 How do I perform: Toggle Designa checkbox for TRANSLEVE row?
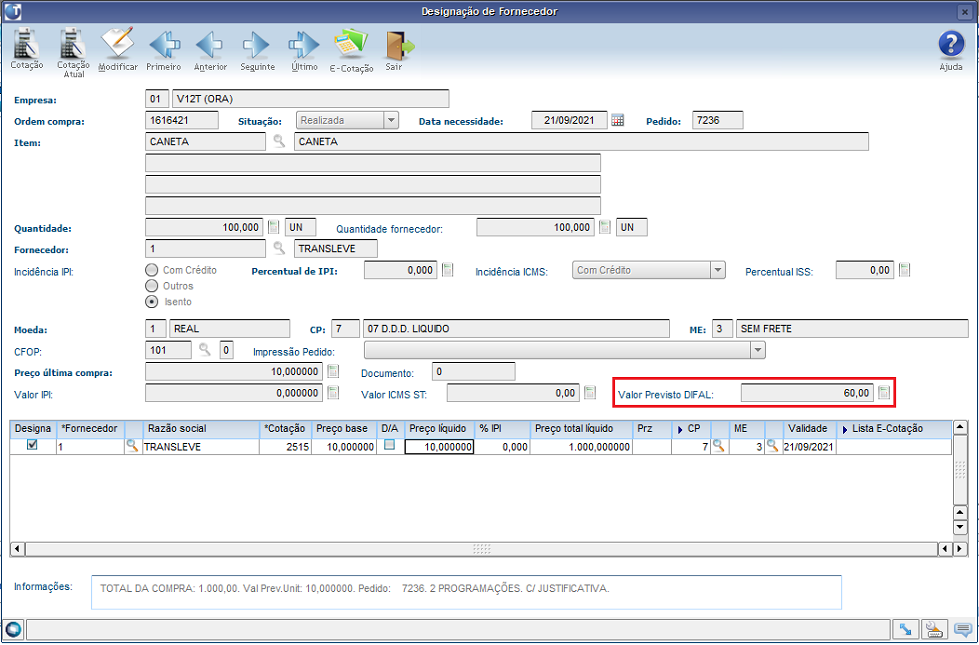(x=32, y=445)
